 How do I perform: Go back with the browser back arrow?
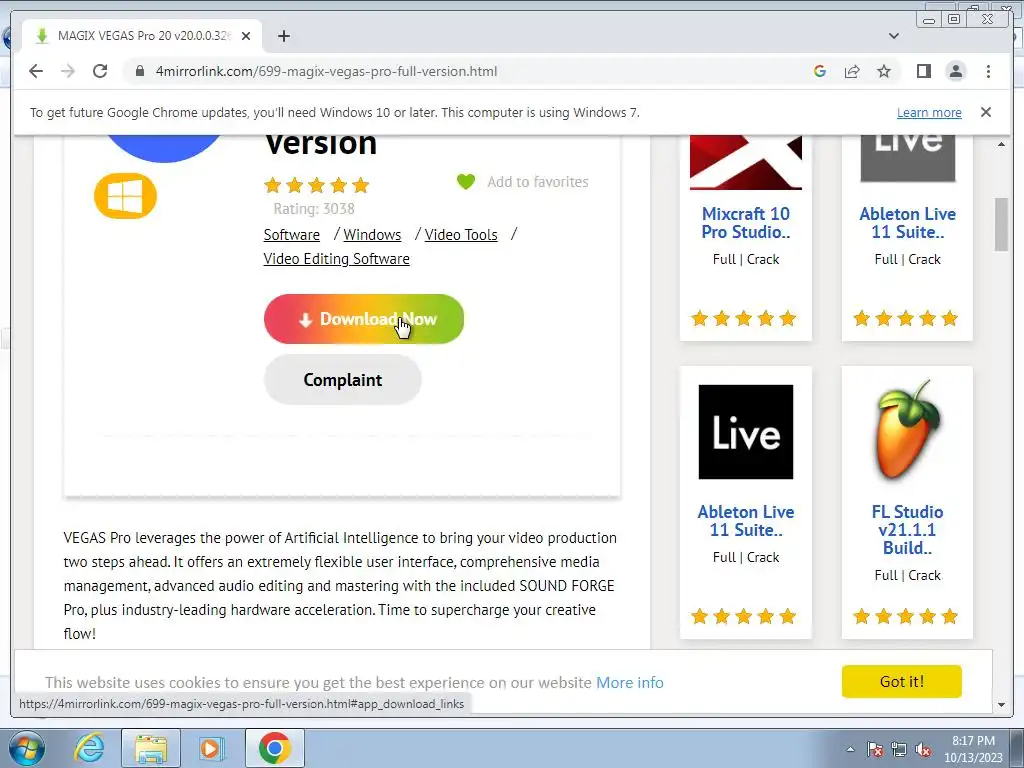click(x=36, y=71)
